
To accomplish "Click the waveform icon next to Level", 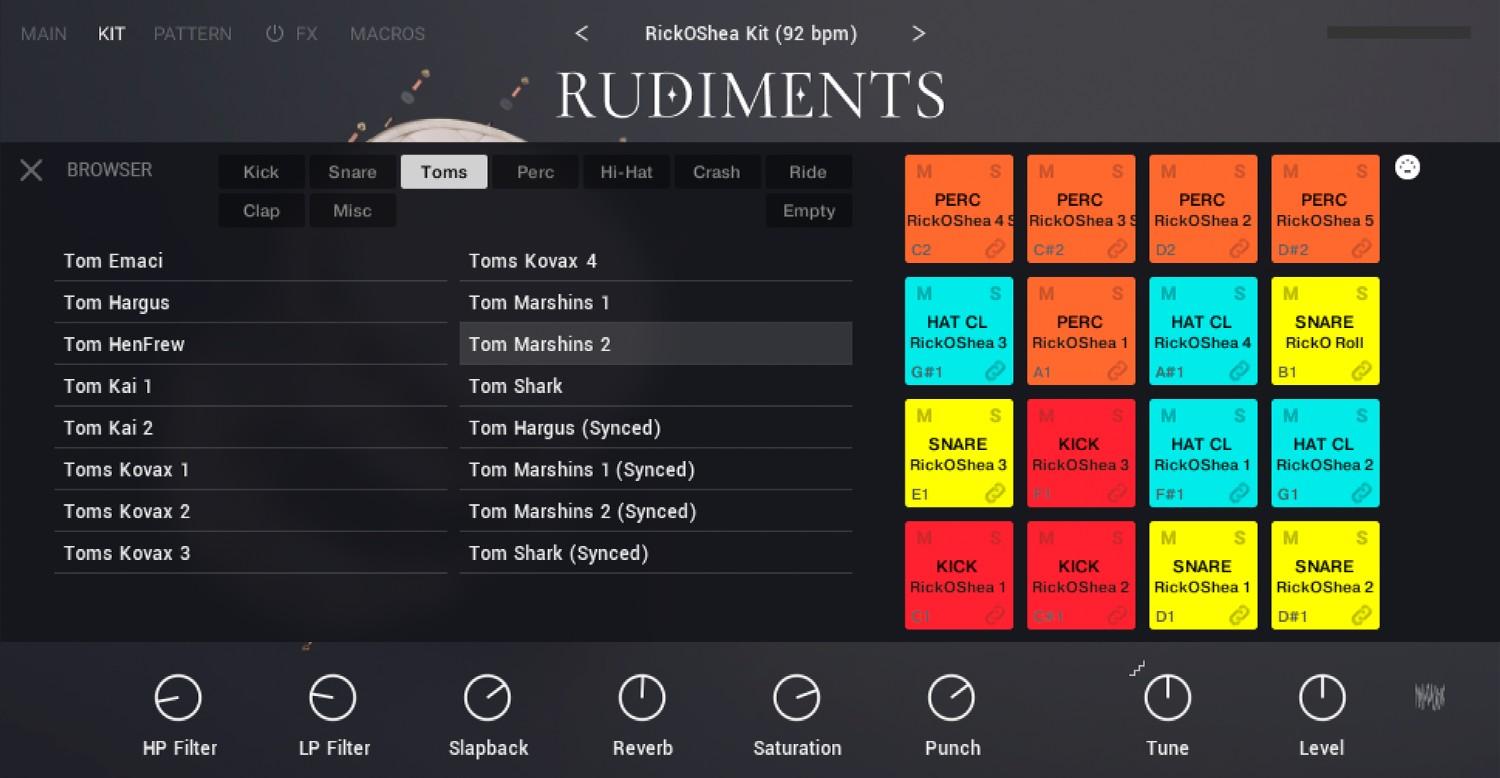I will (1430, 697).
